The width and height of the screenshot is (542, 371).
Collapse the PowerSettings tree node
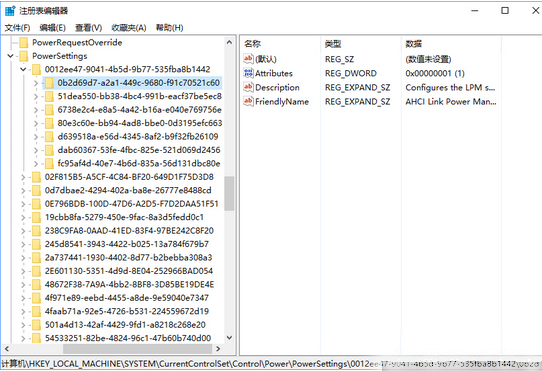(x=11, y=56)
